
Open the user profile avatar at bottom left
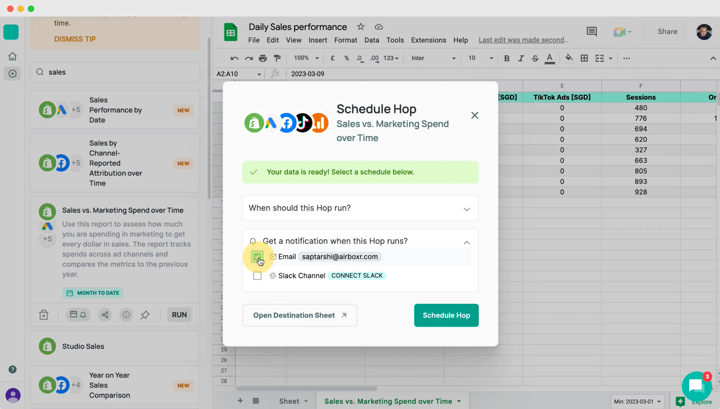coord(13,395)
